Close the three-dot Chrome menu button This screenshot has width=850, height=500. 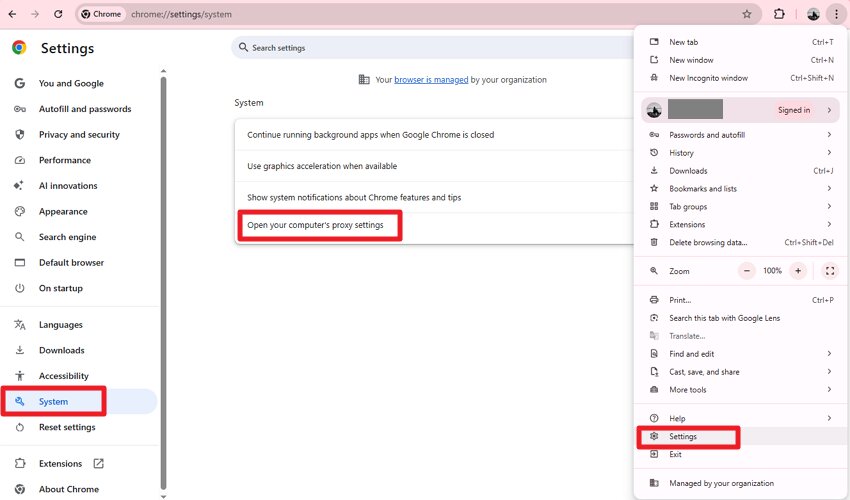(836, 14)
